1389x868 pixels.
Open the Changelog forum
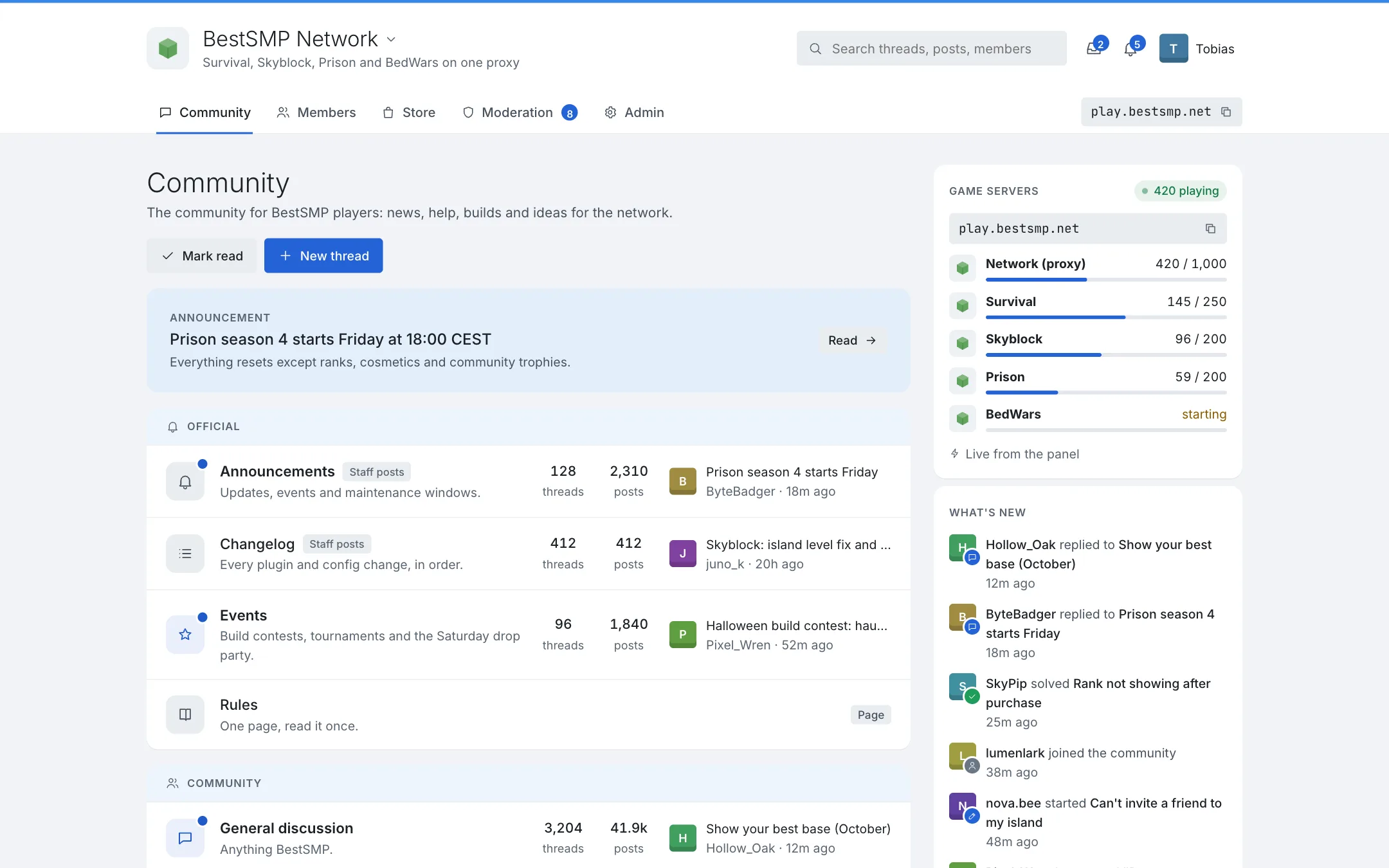click(257, 544)
